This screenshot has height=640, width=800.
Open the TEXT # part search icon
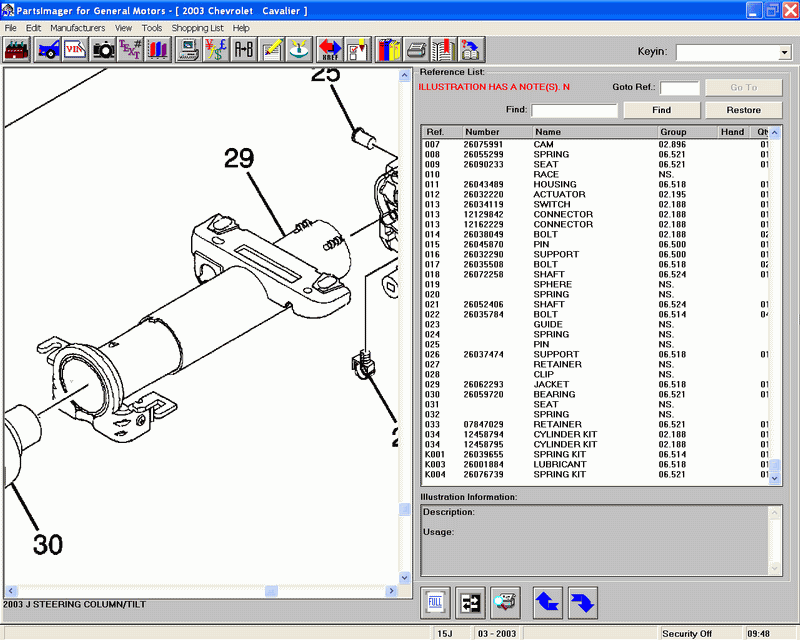(x=130, y=50)
